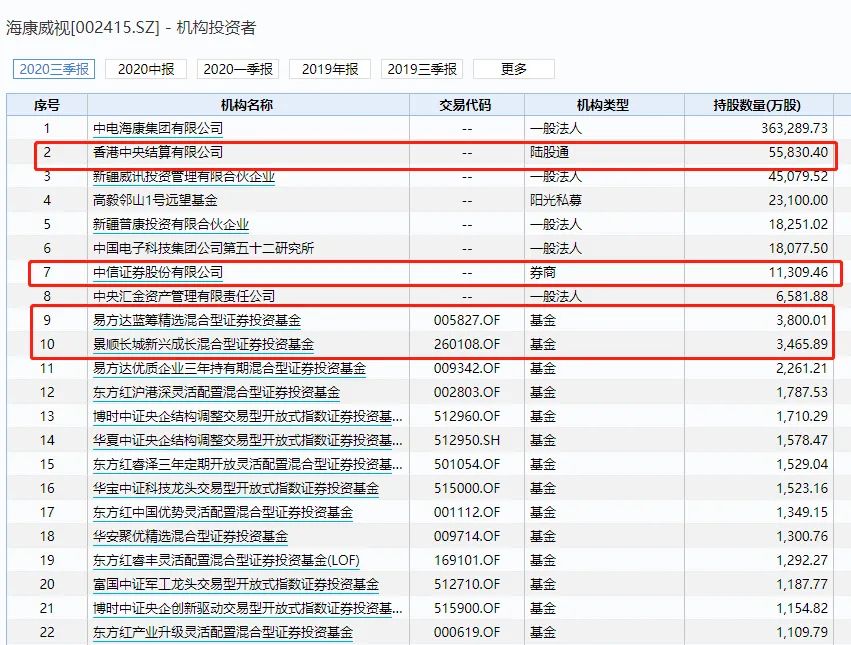Open 易方达优质企业三年持有期混合型证券投资基金 link

tap(229, 368)
